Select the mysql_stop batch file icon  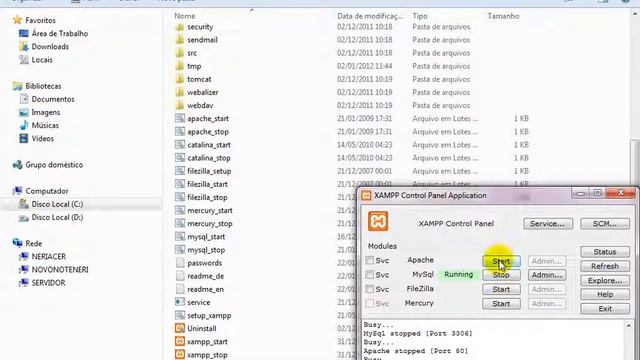click(x=180, y=249)
